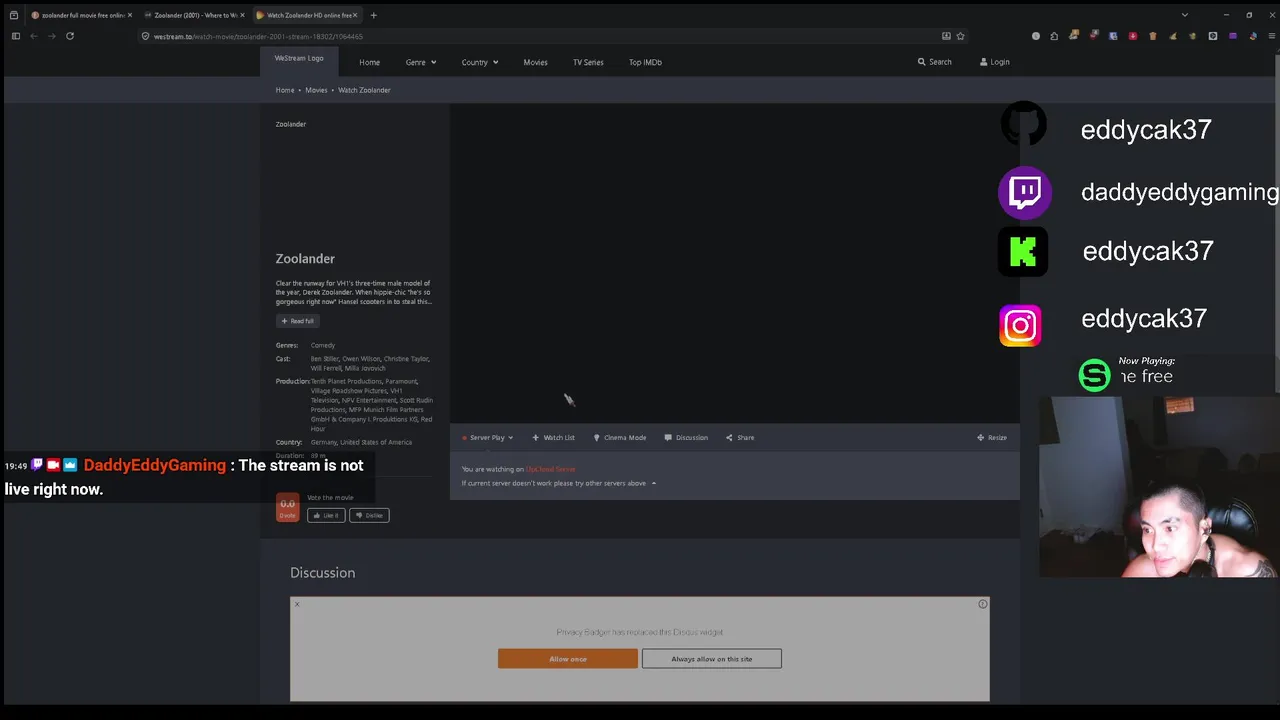Open the browser hamburger menu
Screen dimensions: 1280x720
pos(1270,36)
